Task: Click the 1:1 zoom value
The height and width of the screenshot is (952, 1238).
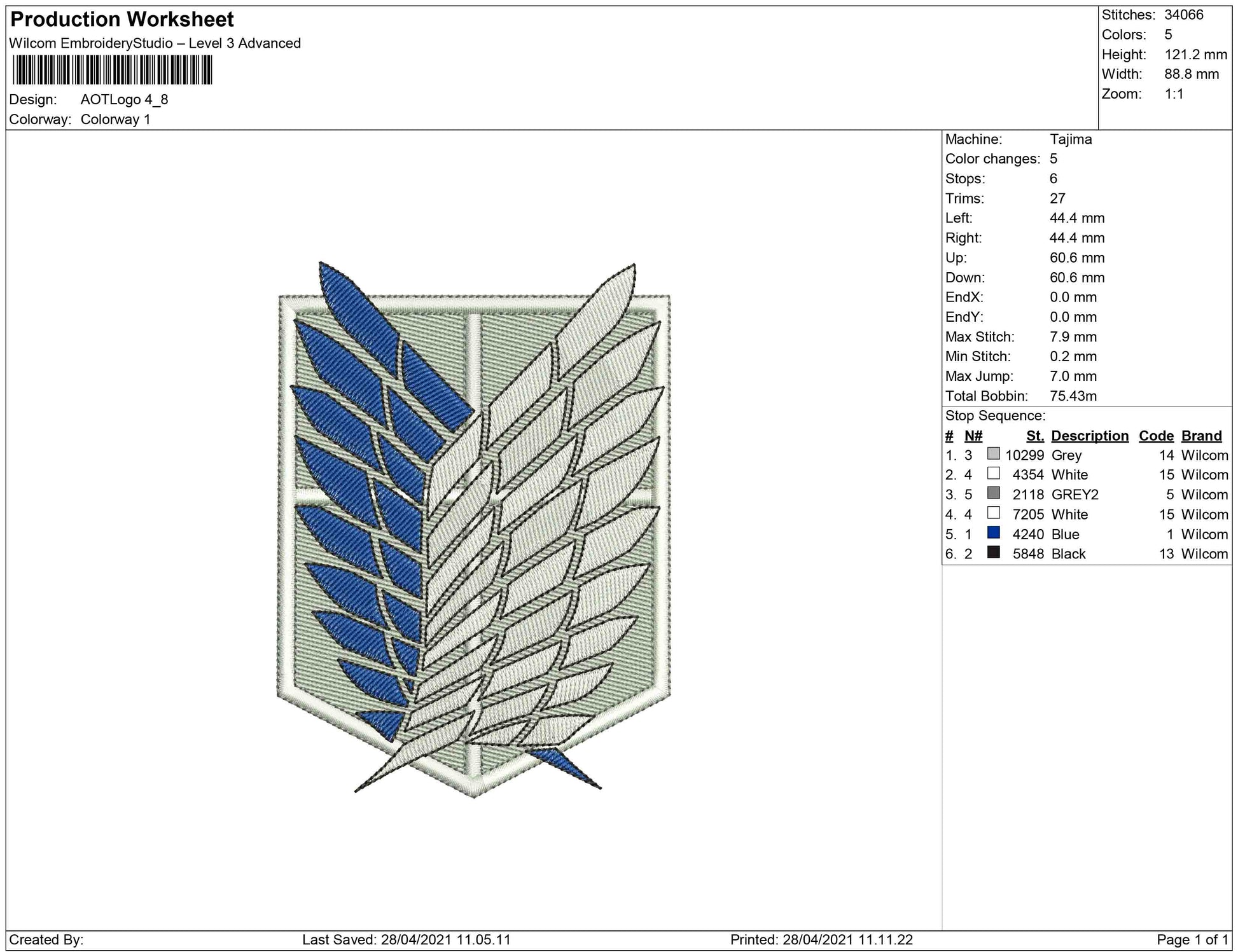Action: coord(1174,94)
